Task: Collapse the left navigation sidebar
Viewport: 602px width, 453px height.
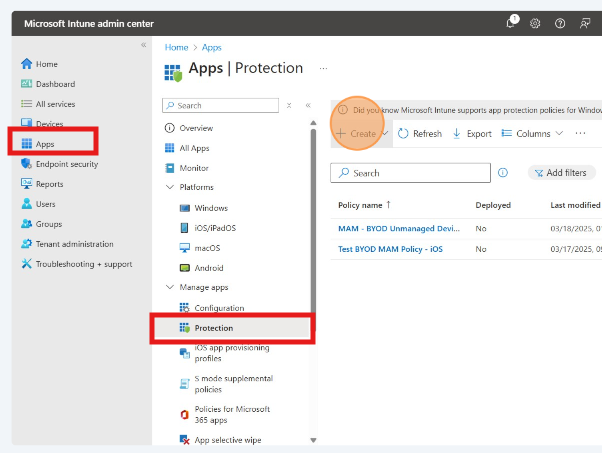Action: point(144,45)
